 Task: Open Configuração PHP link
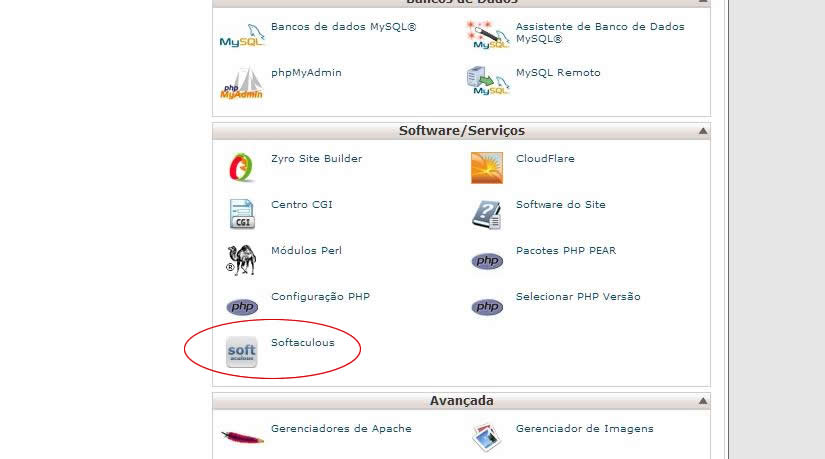[x=320, y=296]
